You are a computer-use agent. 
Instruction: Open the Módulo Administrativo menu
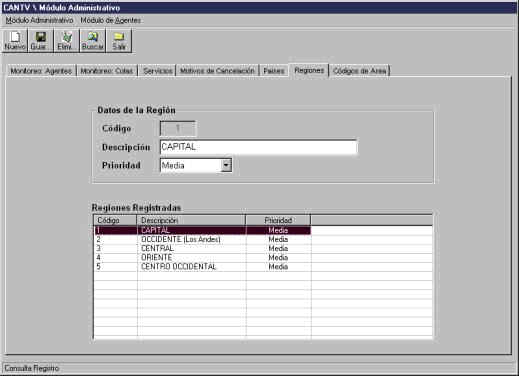point(39,20)
